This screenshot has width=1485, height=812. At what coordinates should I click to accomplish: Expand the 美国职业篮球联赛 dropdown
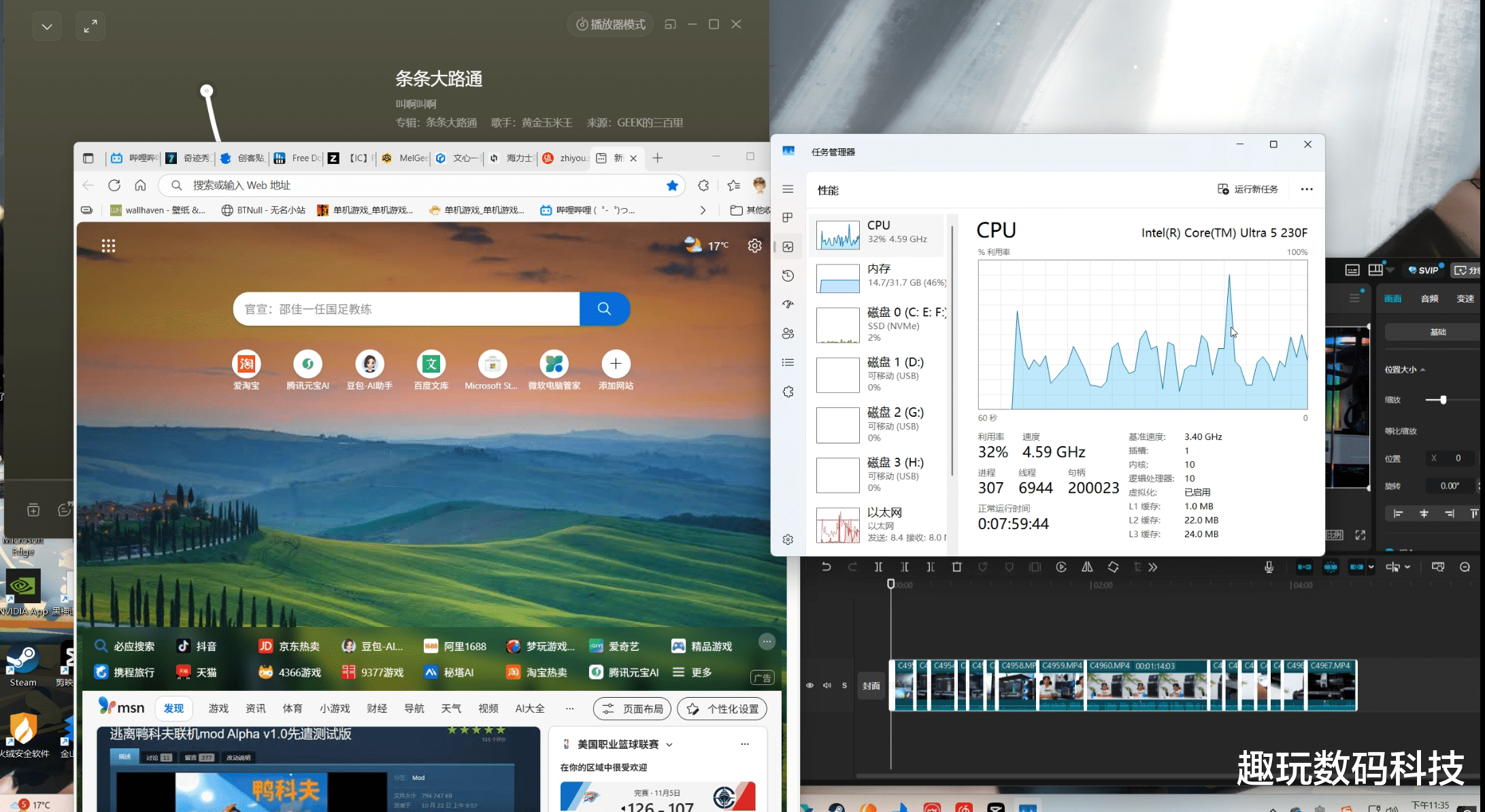click(669, 745)
